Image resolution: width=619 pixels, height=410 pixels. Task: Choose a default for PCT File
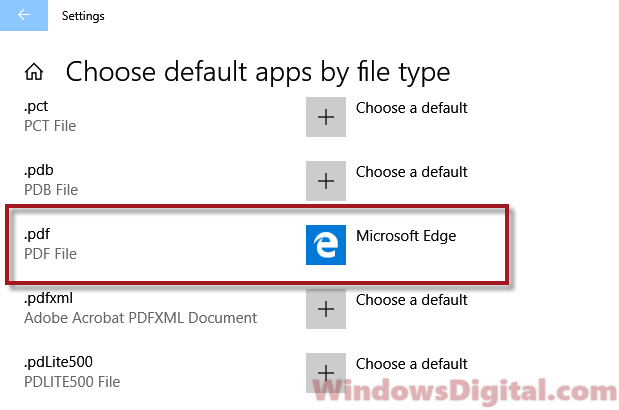tap(411, 108)
